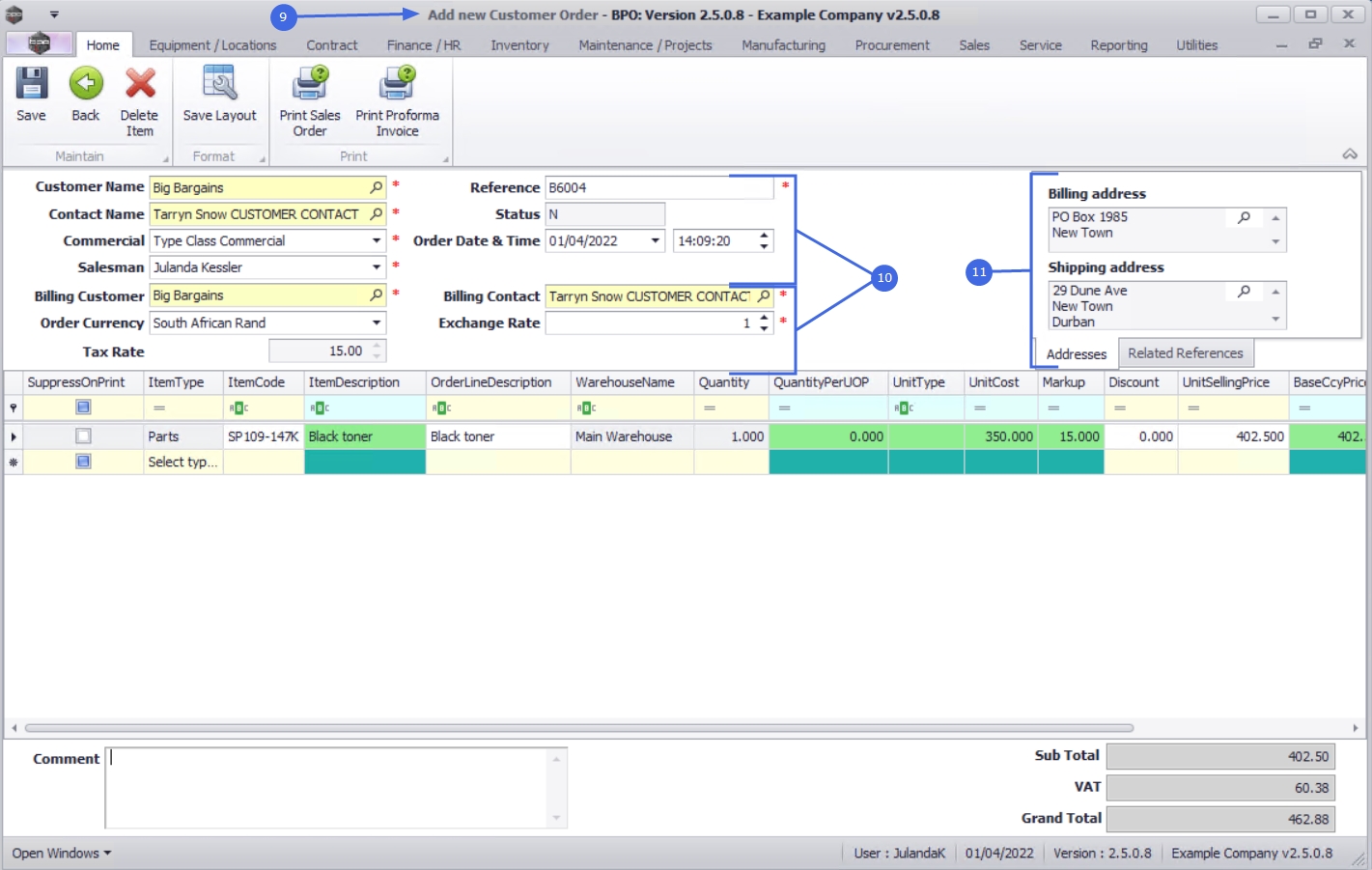Open the Billing Contact lookup magnifier
Screen dimensions: 1372x870
point(764,296)
